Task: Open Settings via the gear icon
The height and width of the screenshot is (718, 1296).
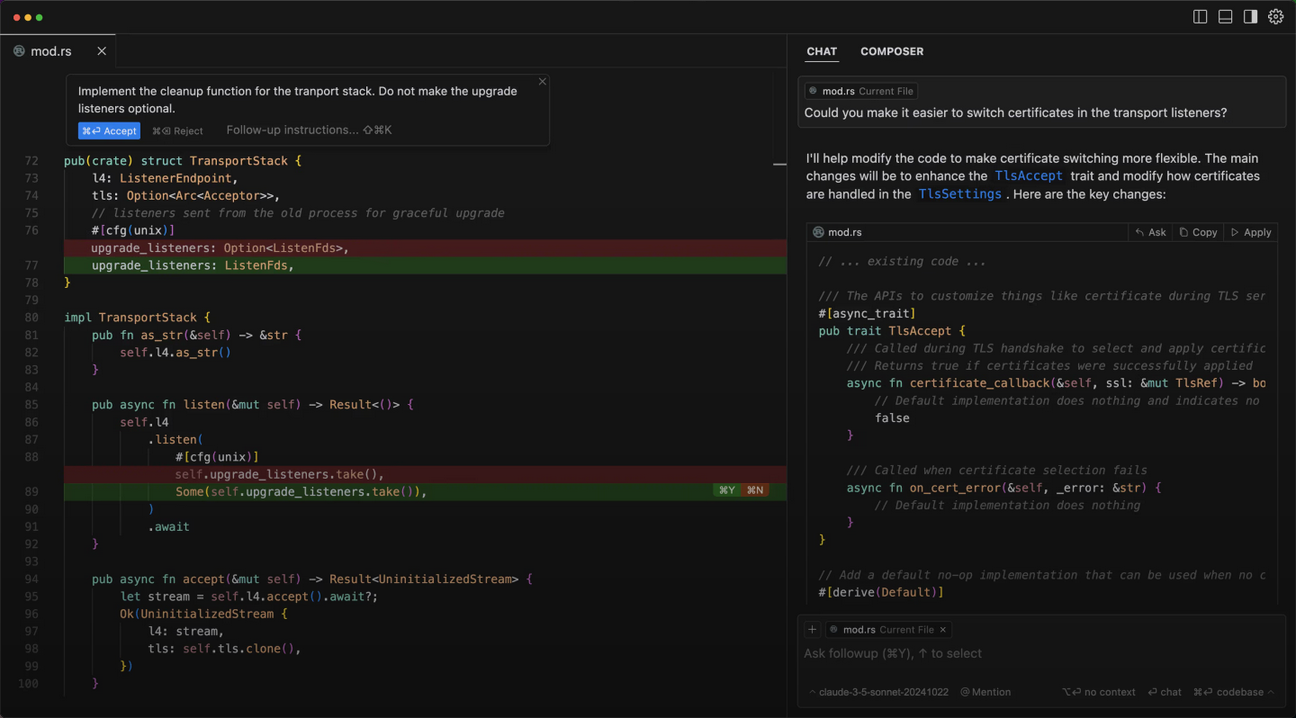Action: 1275,16
